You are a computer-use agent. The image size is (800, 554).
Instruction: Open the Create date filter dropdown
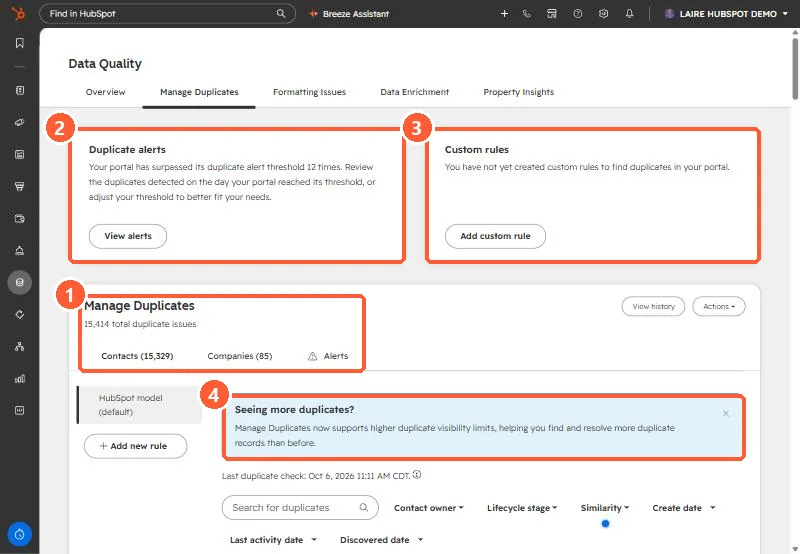684,508
